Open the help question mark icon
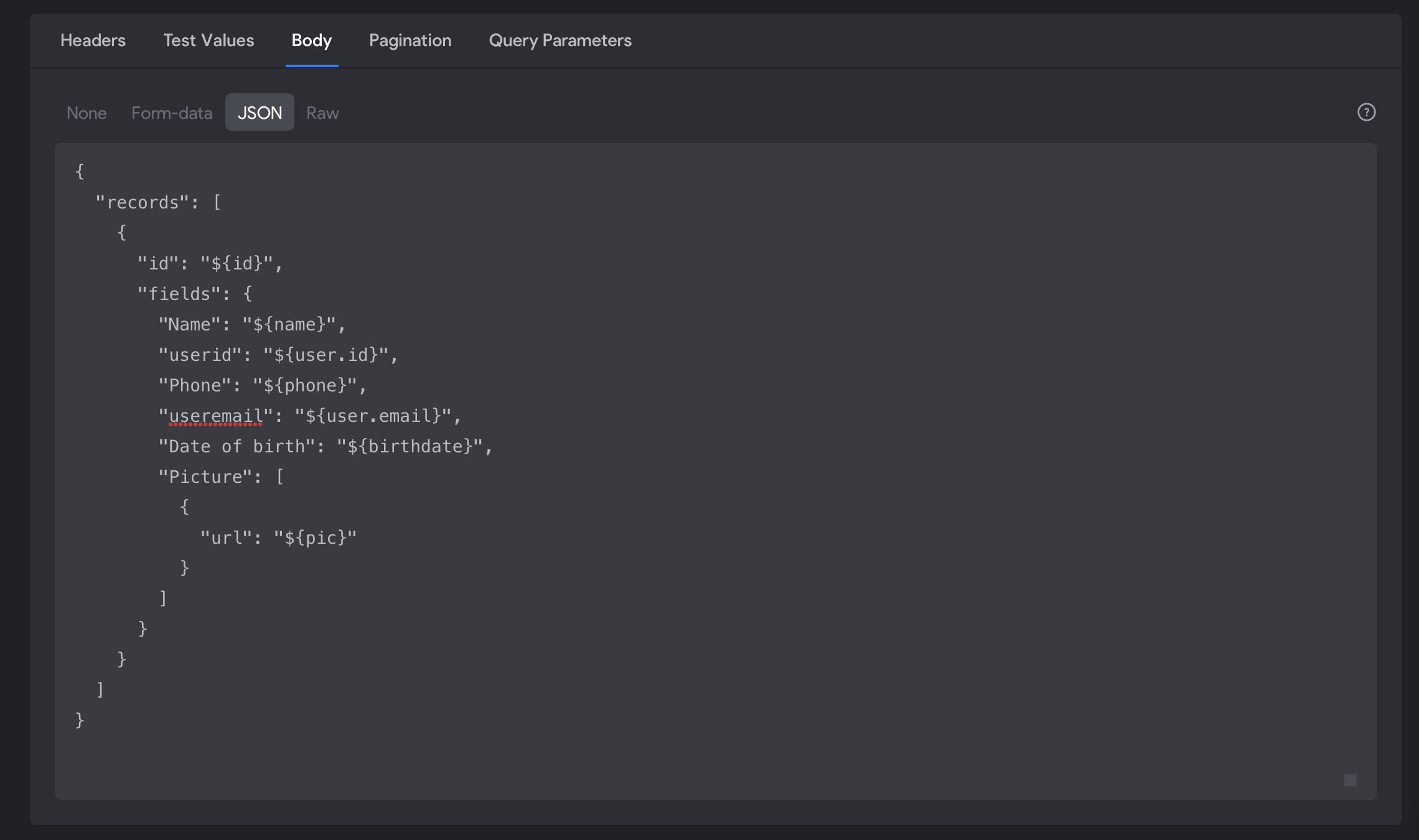1419x840 pixels. point(1366,112)
